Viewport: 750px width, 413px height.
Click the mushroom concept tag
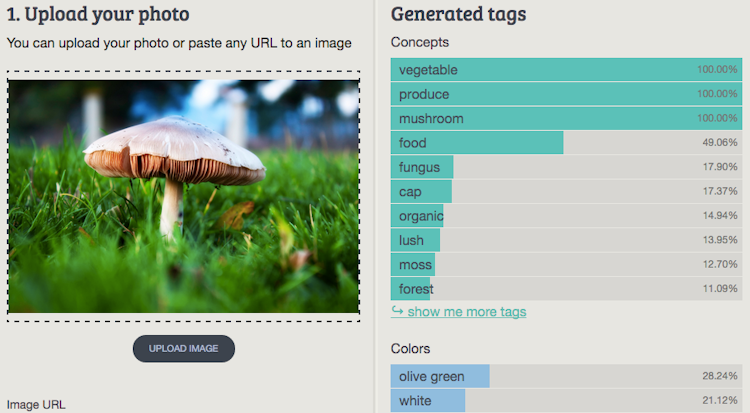click(x=566, y=119)
